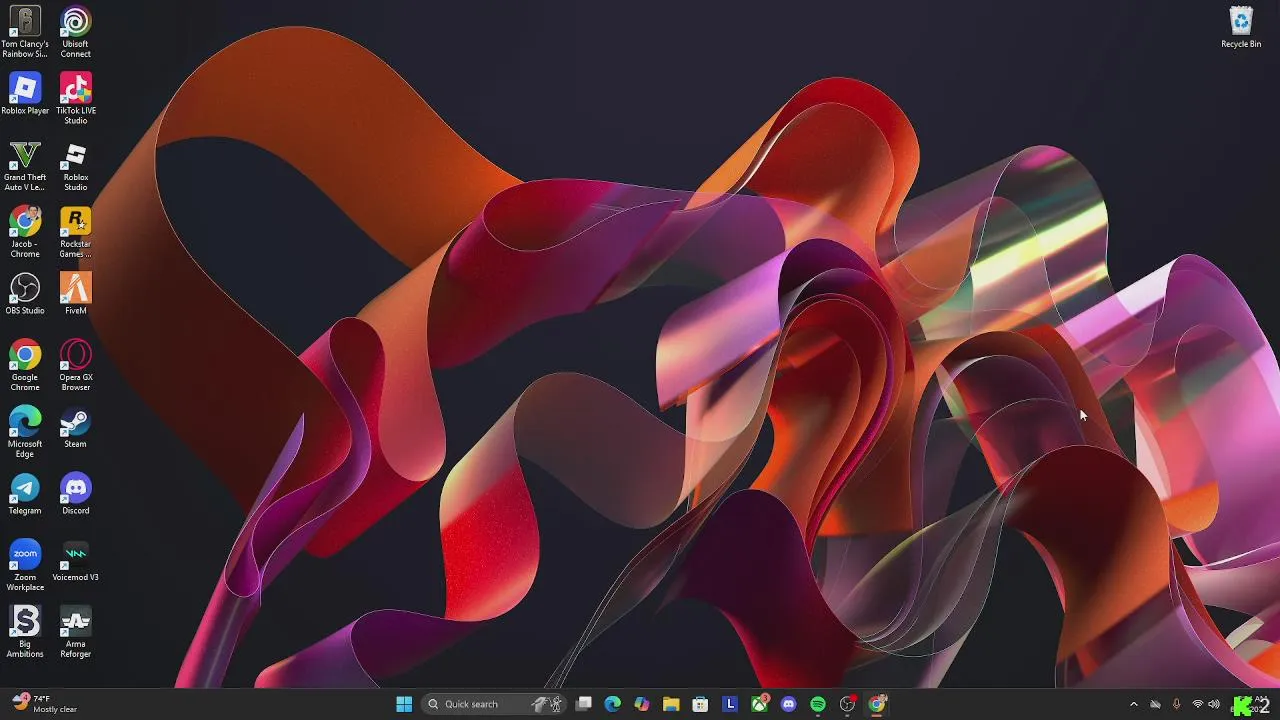Select the Arma Reforger desktop icon
Image resolution: width=1280 pixels, height=720 pixels.
75,632
